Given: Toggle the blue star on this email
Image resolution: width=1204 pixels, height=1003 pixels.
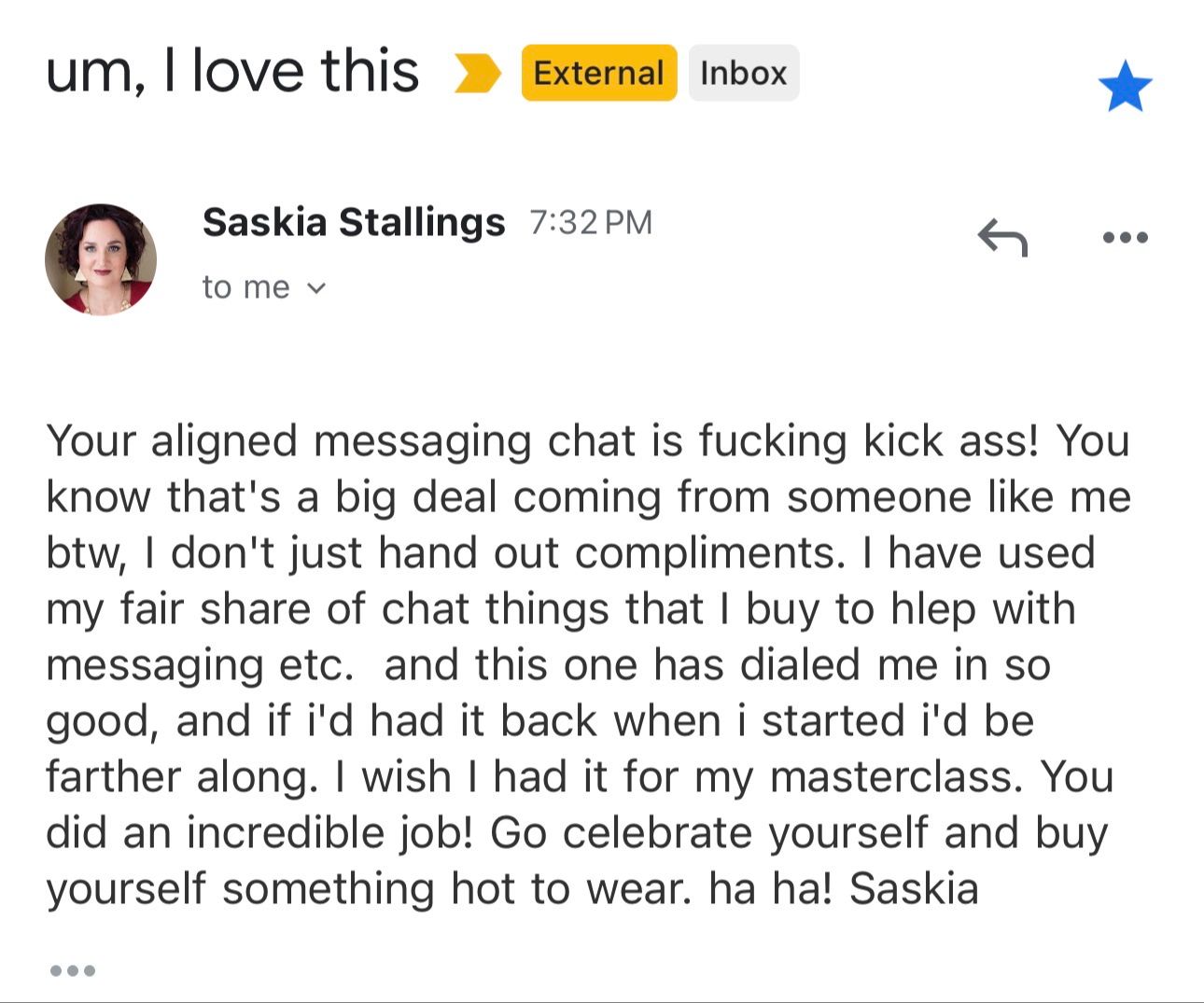Looking at the screenshot, I should click(x=1125, y=86).
